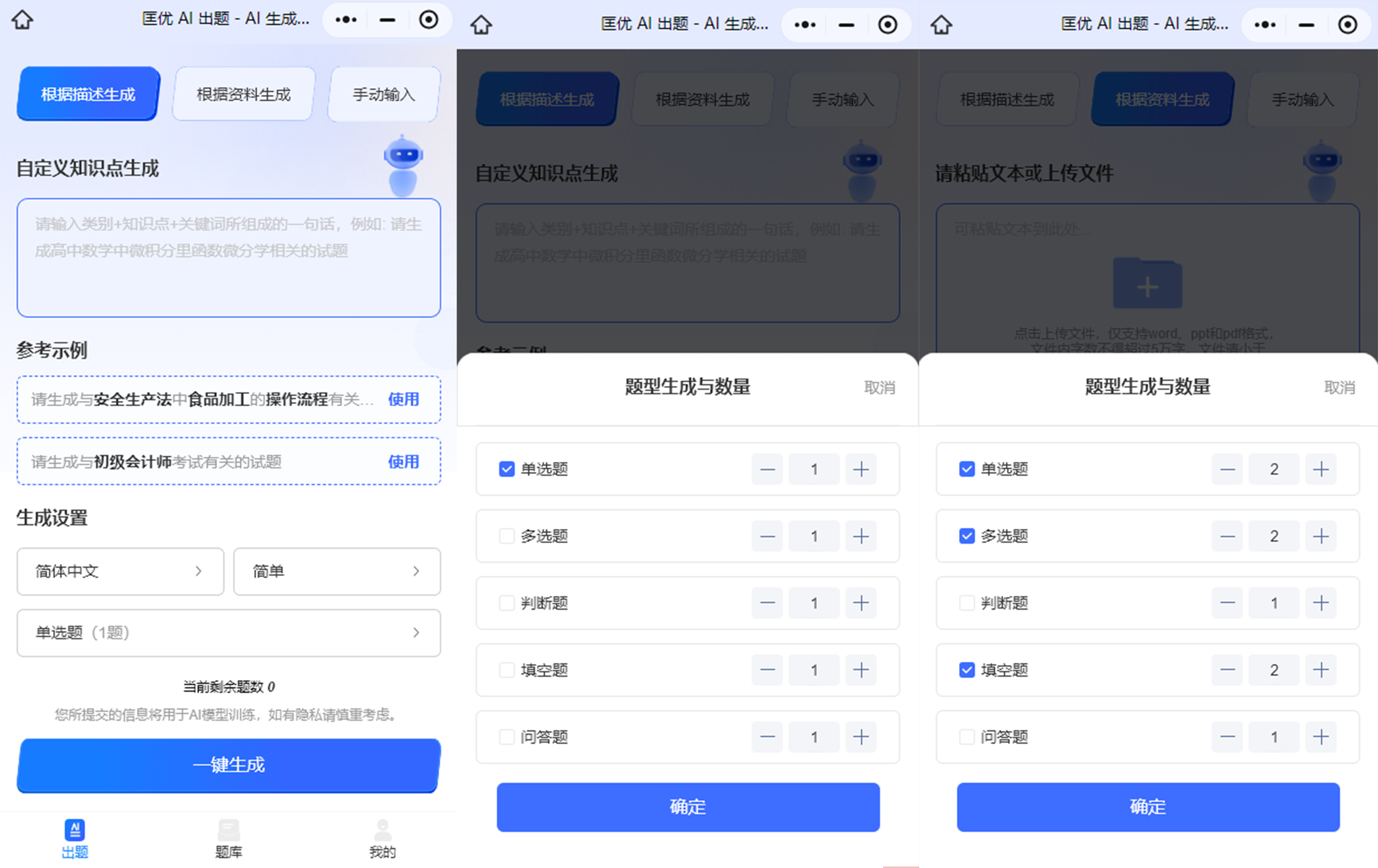Use the 安全生产法 example prompt

pos(403,400)
